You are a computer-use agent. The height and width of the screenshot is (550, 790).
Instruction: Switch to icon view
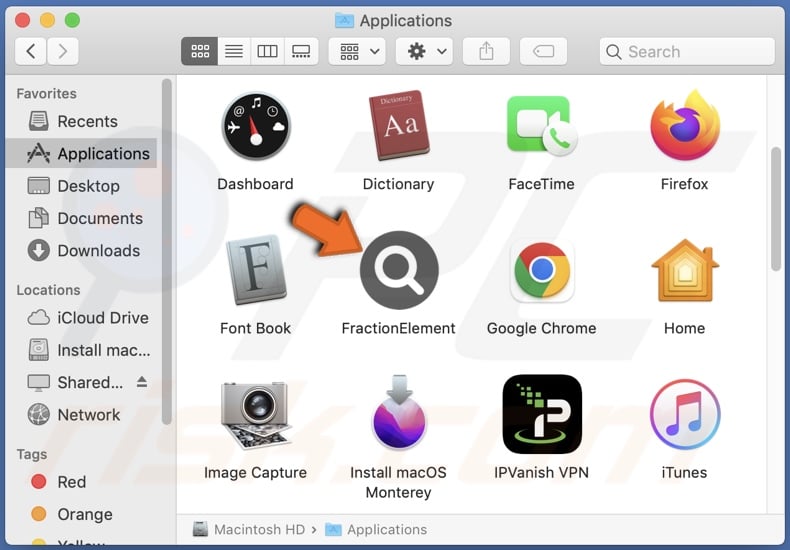pyautogui.click(x=200, y=51)
